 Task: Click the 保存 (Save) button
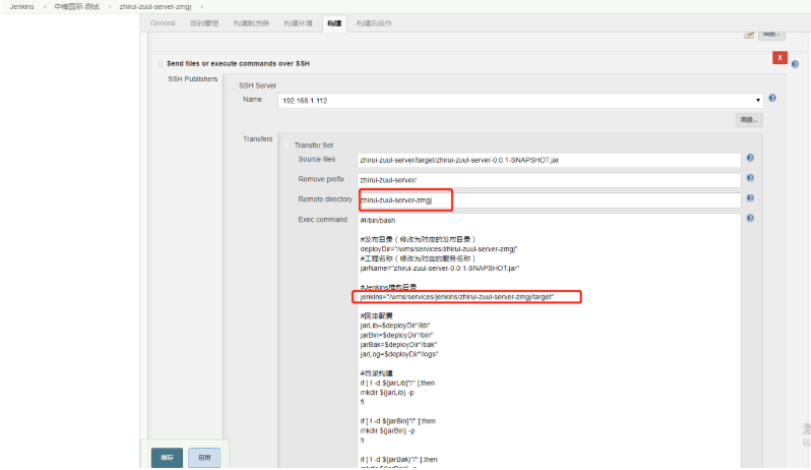click(x=167, y=458)
